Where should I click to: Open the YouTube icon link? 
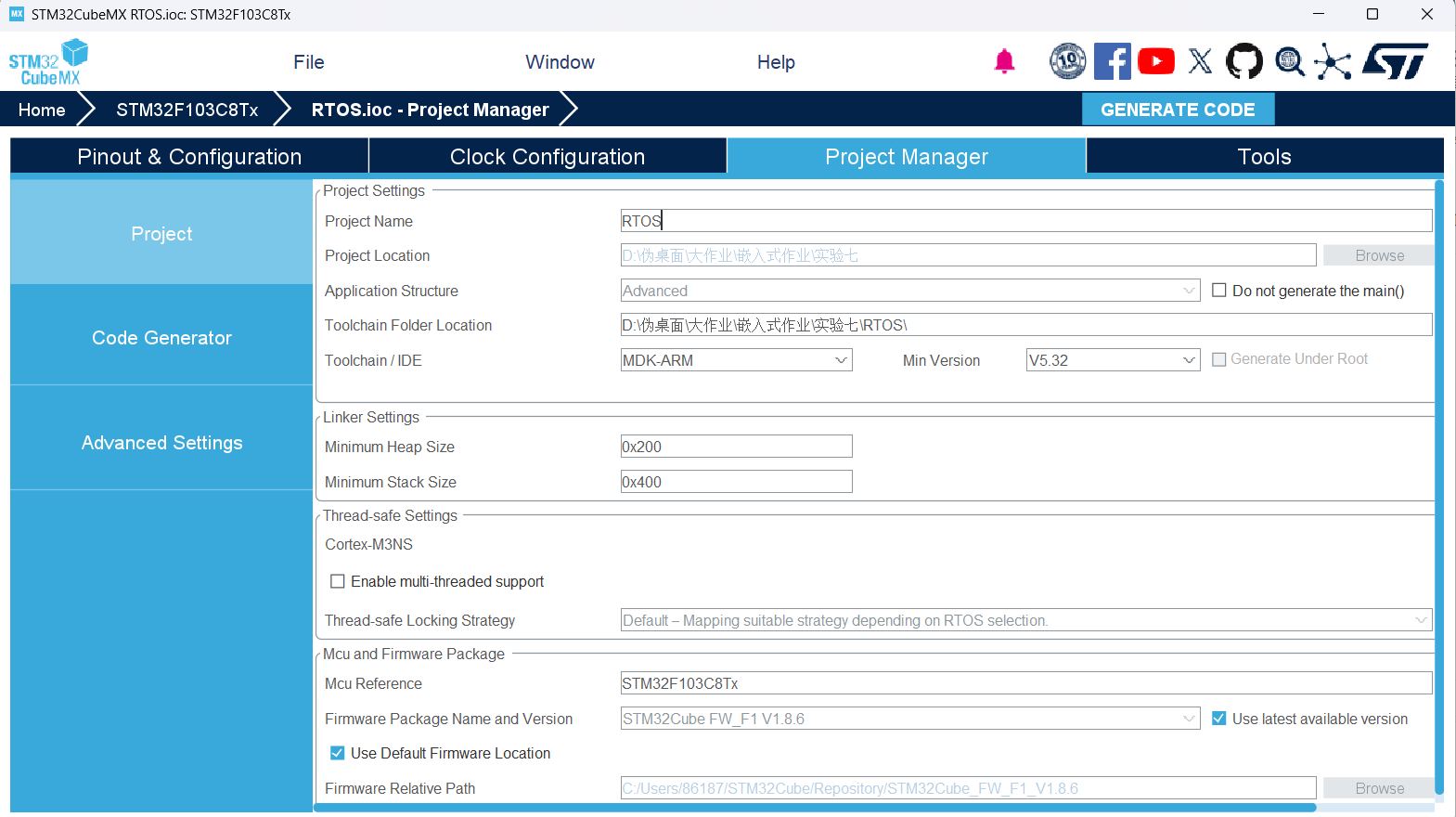coord(1156,61)
